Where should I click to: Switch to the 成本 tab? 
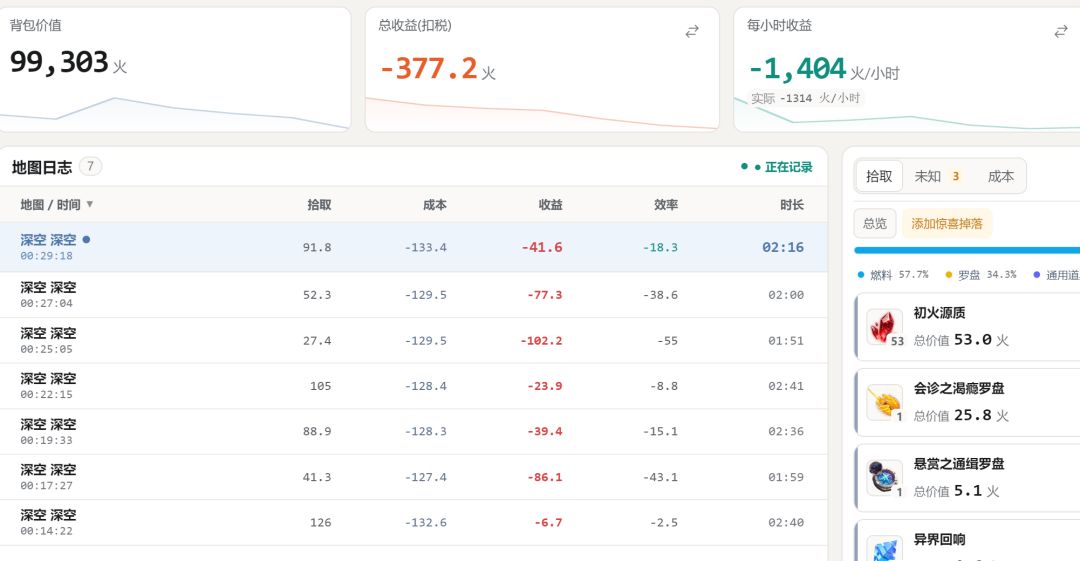pos(1000,176)
